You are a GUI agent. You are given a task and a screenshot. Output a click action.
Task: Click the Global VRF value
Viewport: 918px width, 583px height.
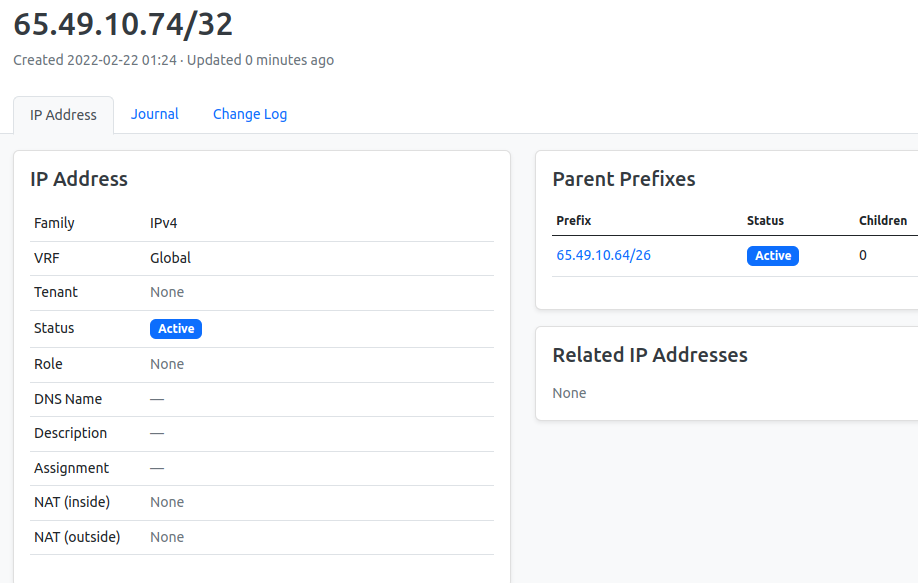[168, 257]
